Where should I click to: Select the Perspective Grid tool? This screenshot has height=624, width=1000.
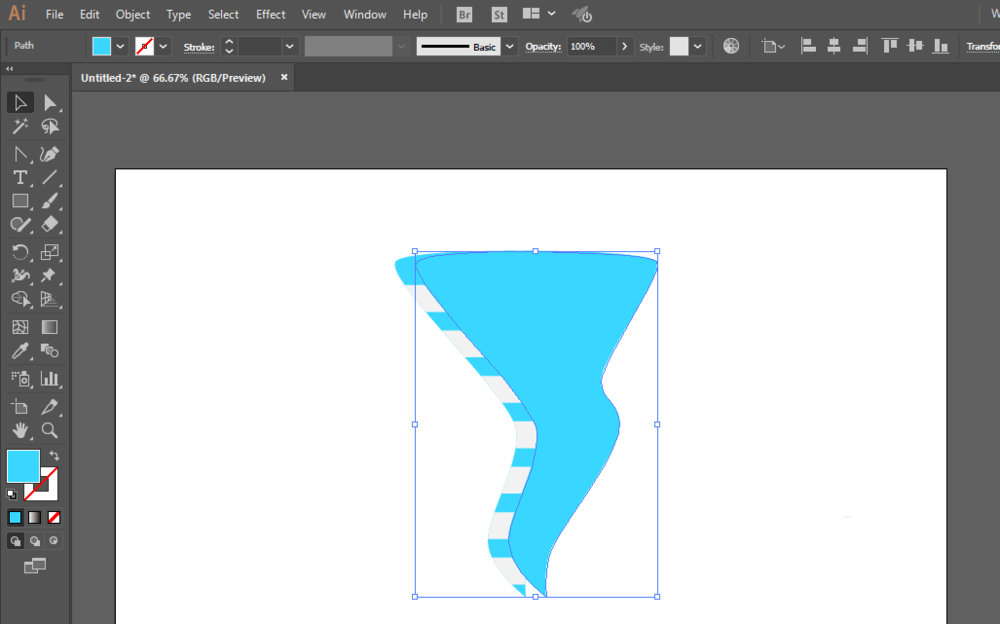[50, 299]
